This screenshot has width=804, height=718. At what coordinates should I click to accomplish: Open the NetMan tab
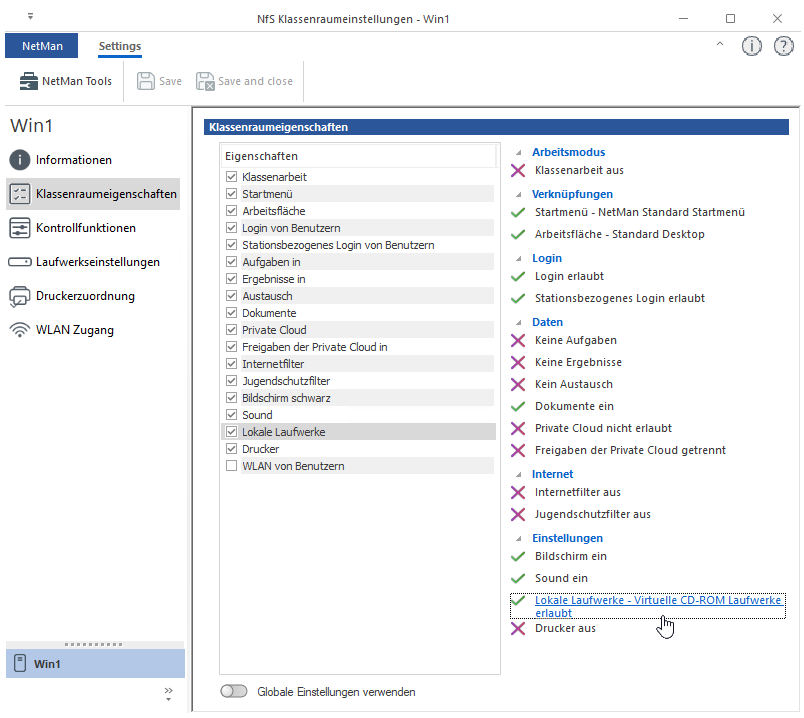pyautogui.click(x=42, y=46)
